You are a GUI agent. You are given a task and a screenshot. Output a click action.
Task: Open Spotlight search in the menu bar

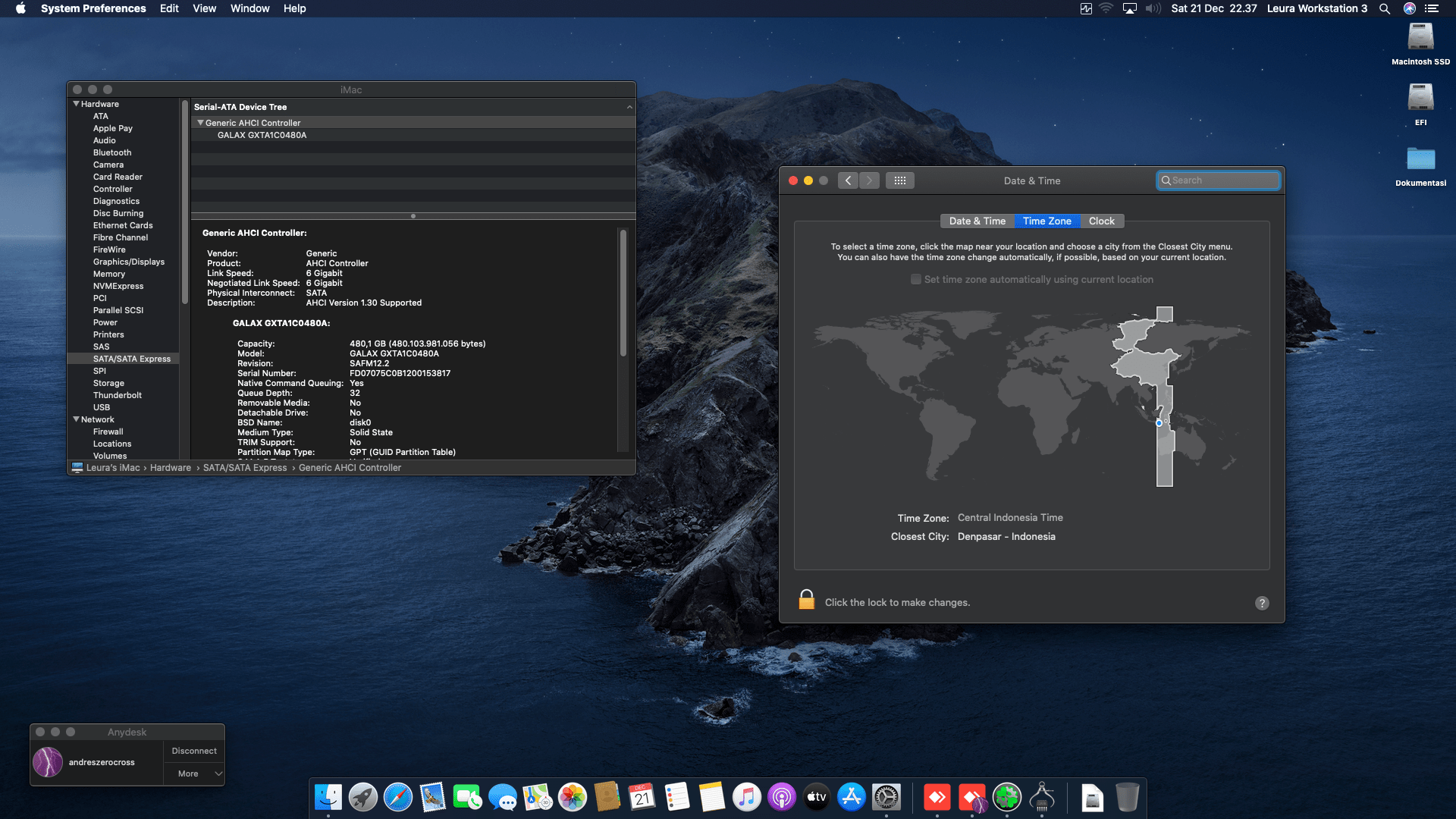click(x=1384, y=8)
